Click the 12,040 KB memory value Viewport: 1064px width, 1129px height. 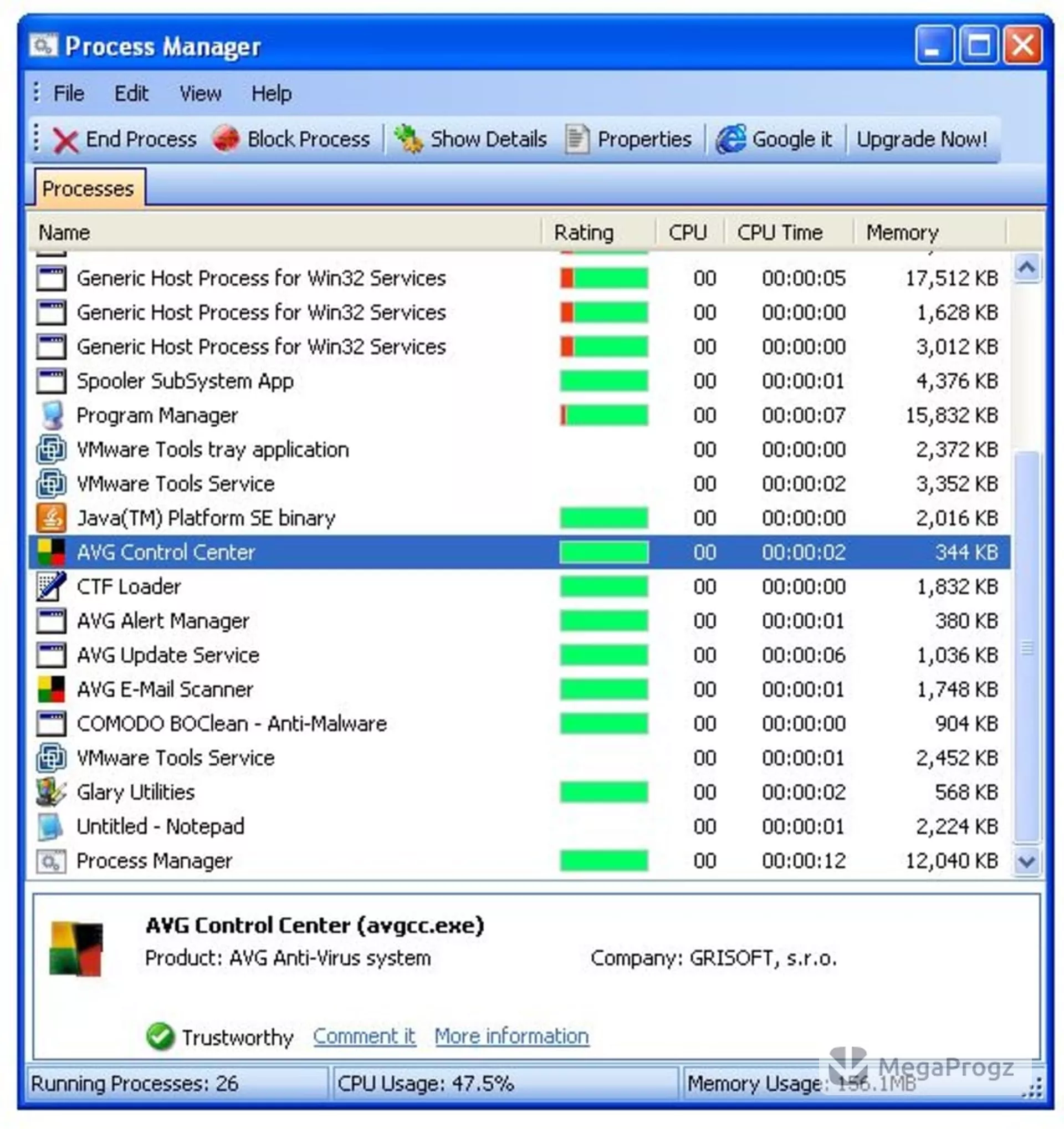coord(952,861)
